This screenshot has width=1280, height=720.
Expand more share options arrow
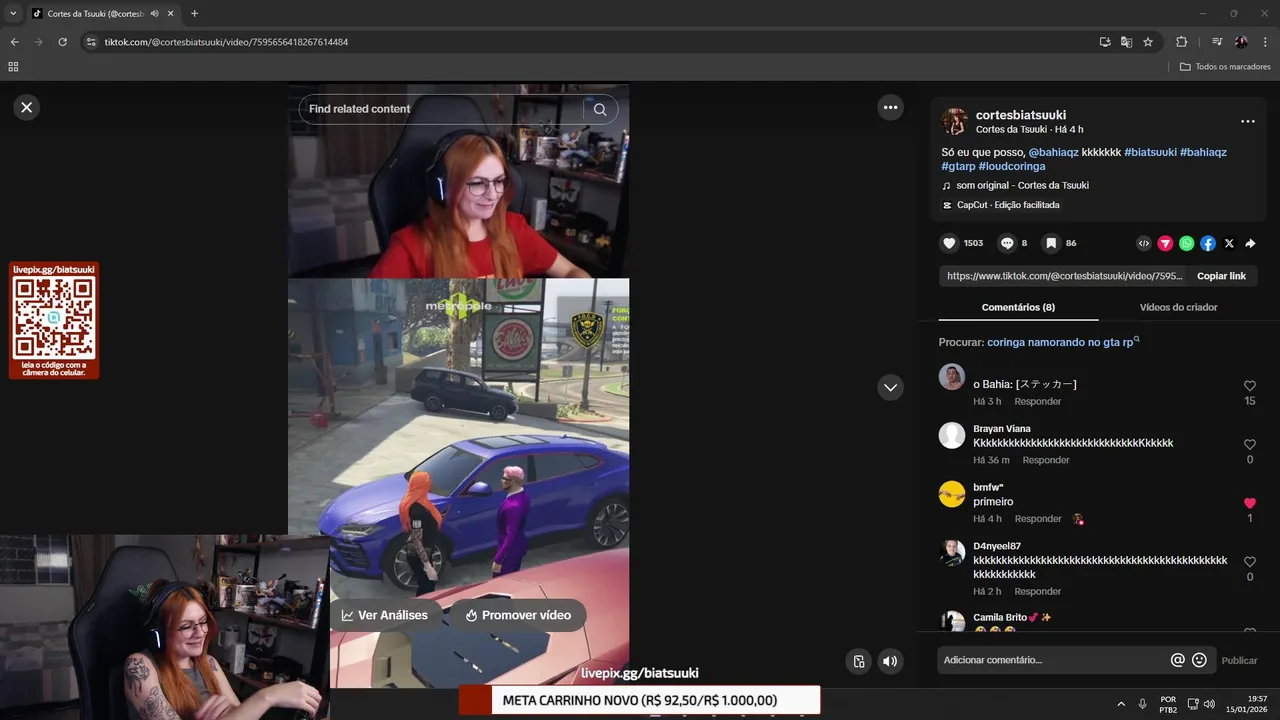(1250, 243)
